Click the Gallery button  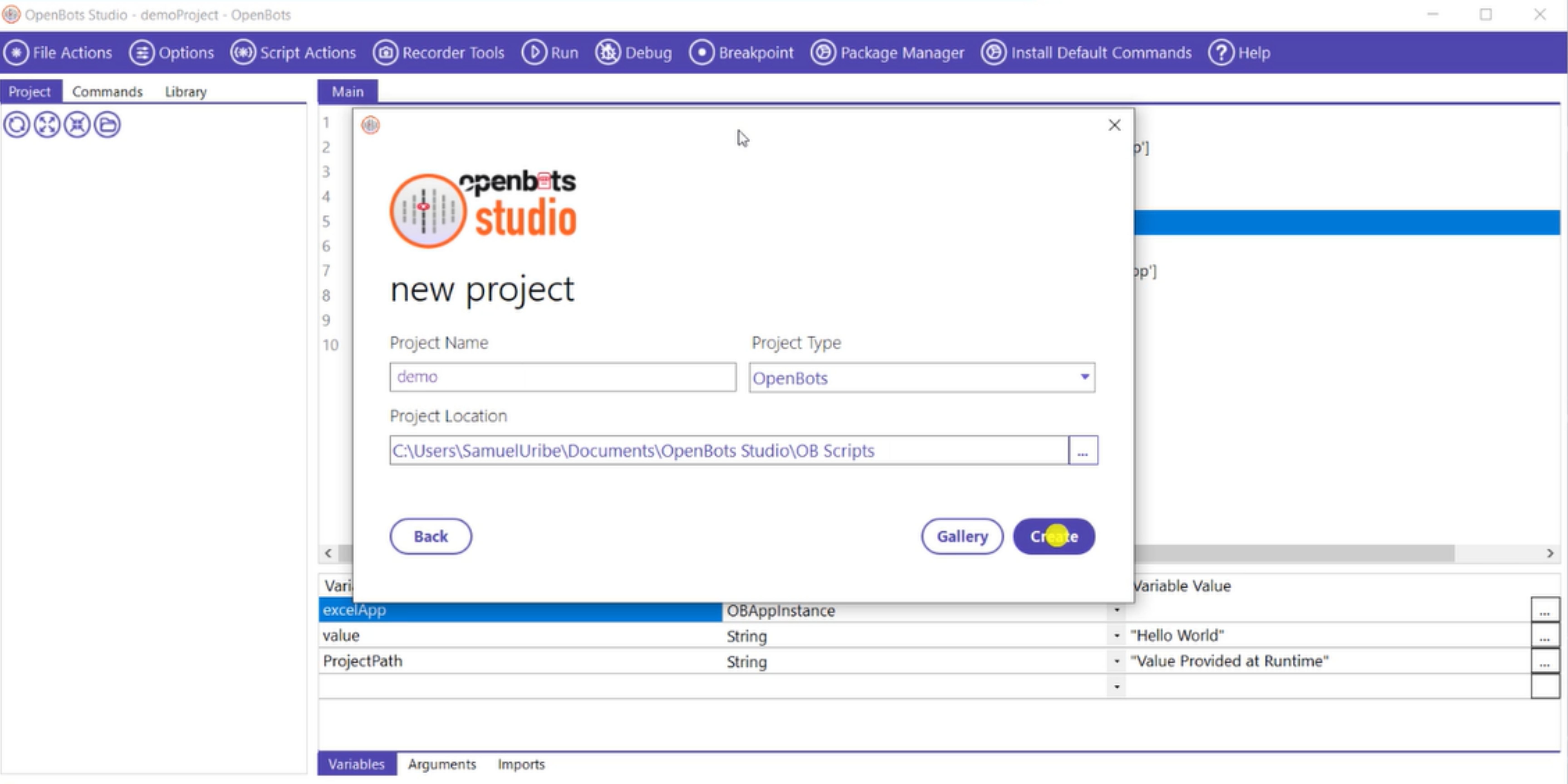962,536
